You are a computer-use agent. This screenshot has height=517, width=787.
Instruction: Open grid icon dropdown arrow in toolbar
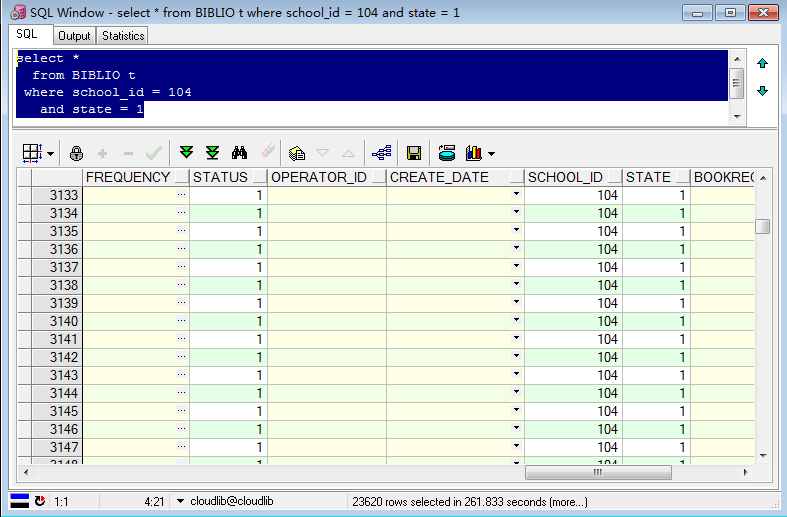(x=49, y=154)
